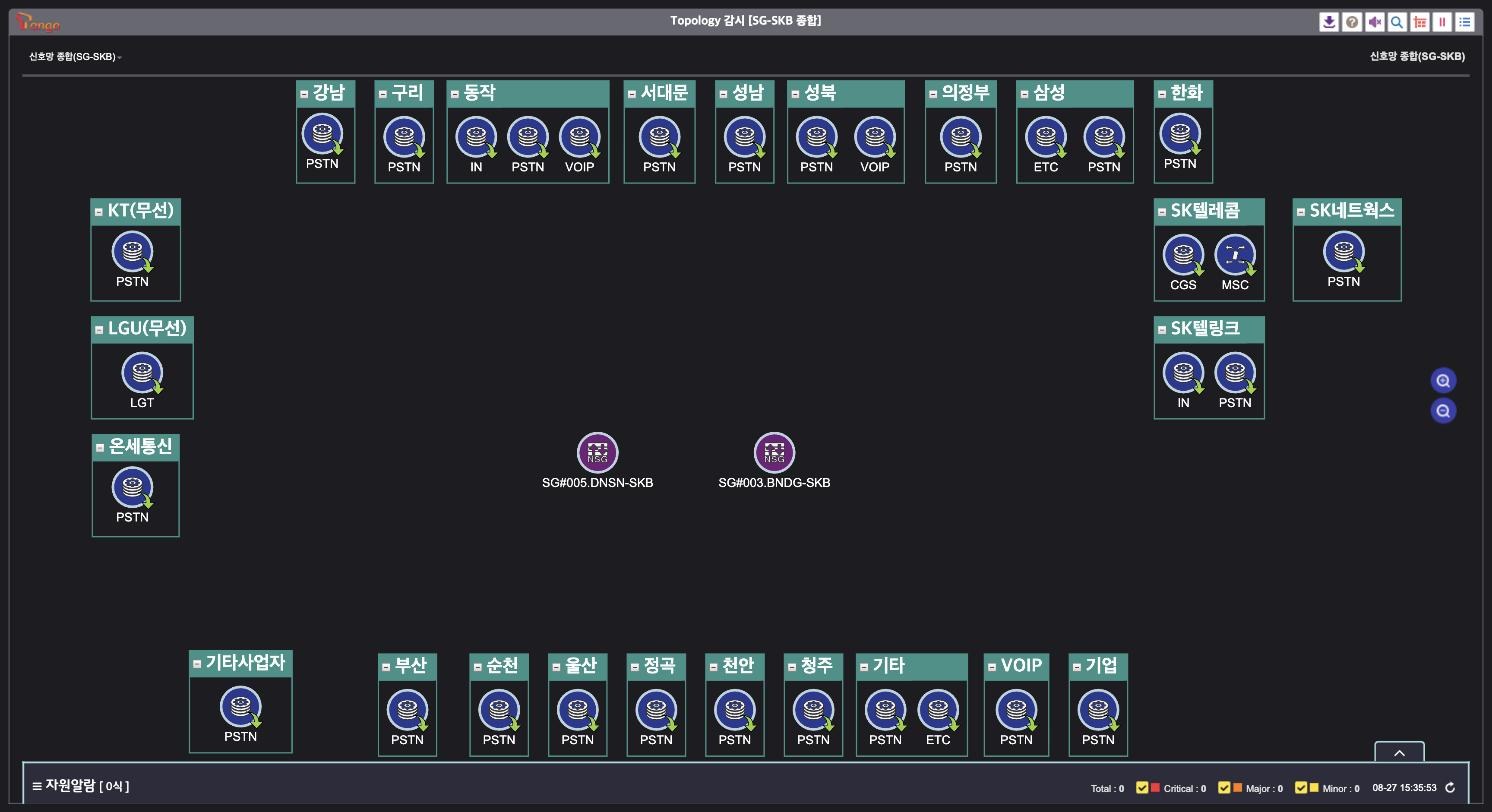Select the ETC node in the 삼성 group
Image resolution: width=1492 pixels, height=812 pixels.
[1046, 137]
